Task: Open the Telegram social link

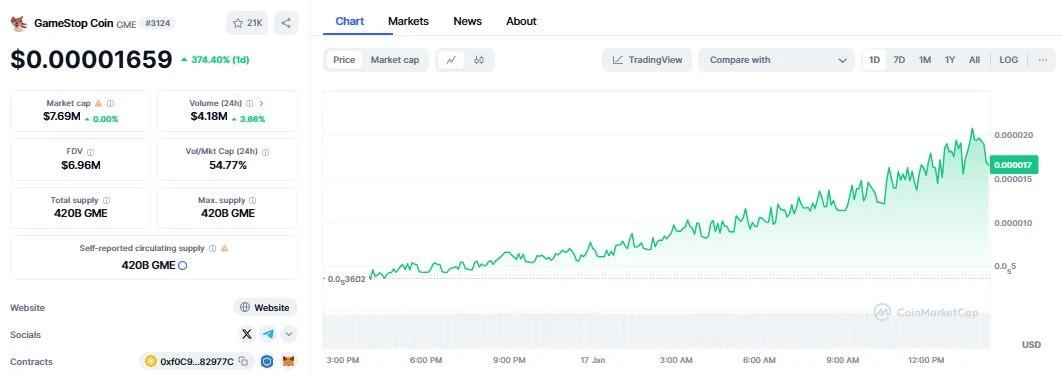Action: click(269, 334)
